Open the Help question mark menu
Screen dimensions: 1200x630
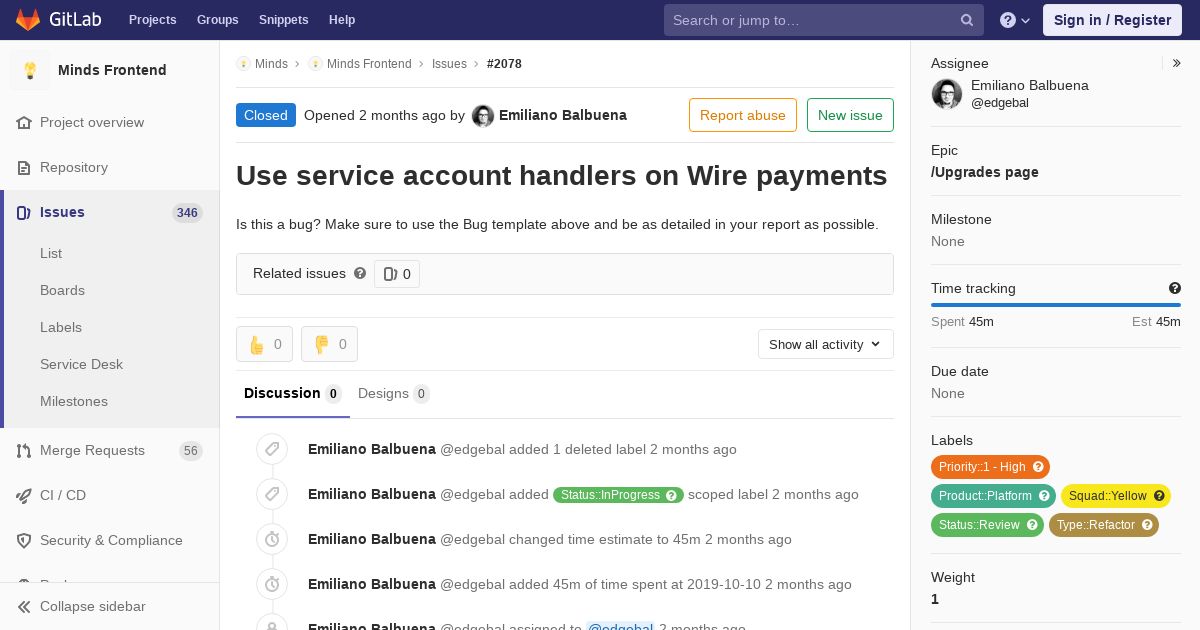click(x=1015, y=20)
